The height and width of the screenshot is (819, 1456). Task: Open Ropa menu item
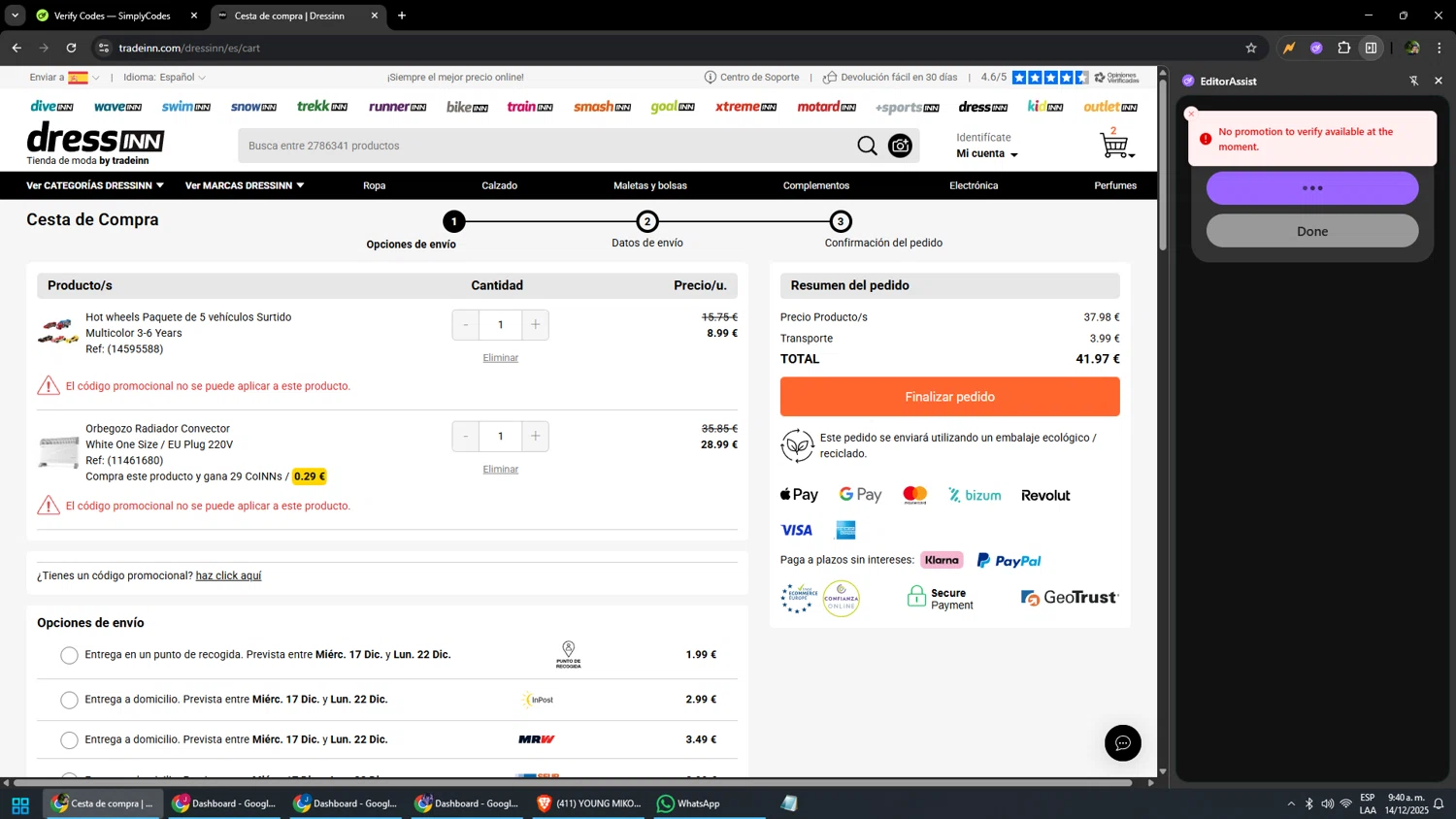(374, 185)
